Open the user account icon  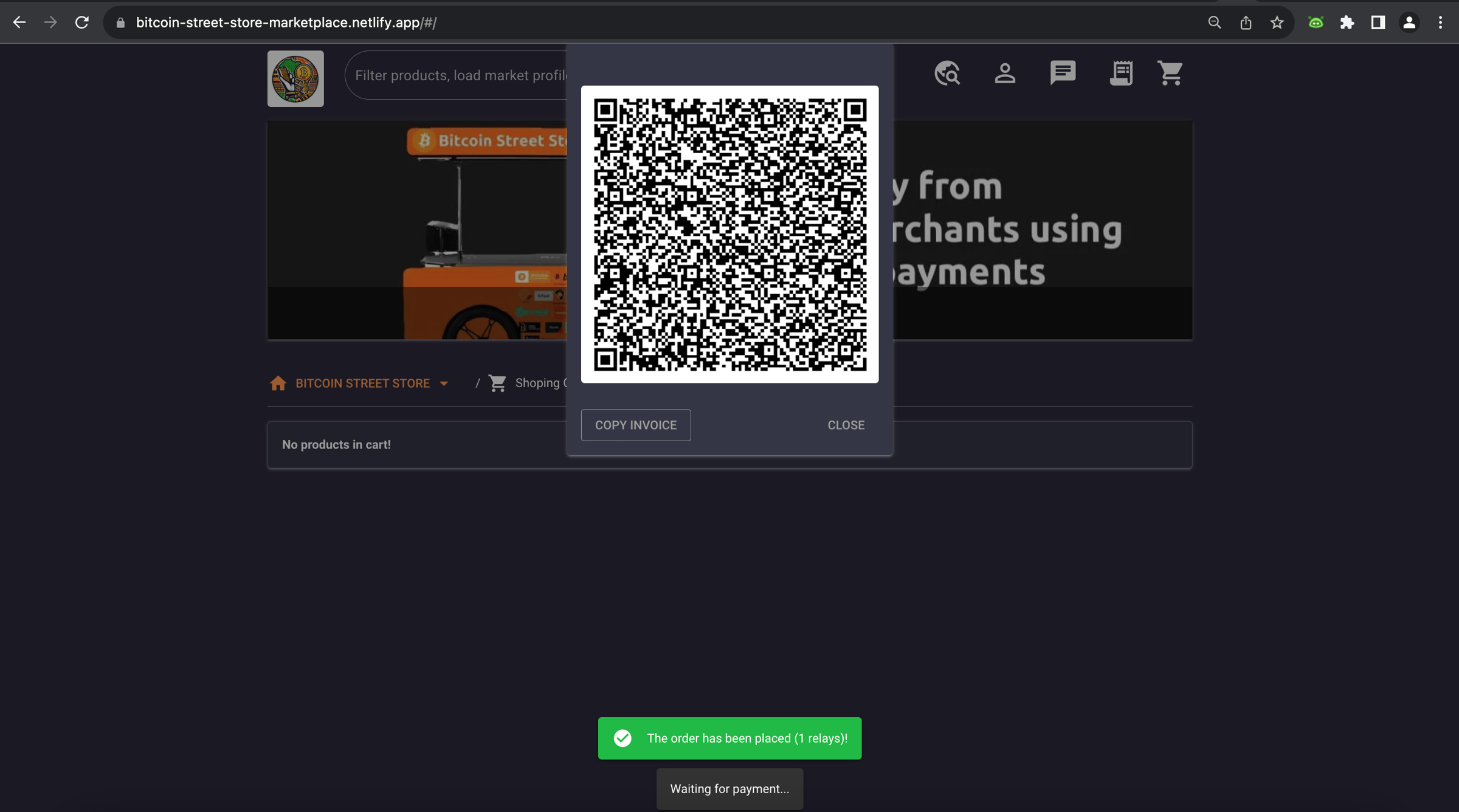1005,74
